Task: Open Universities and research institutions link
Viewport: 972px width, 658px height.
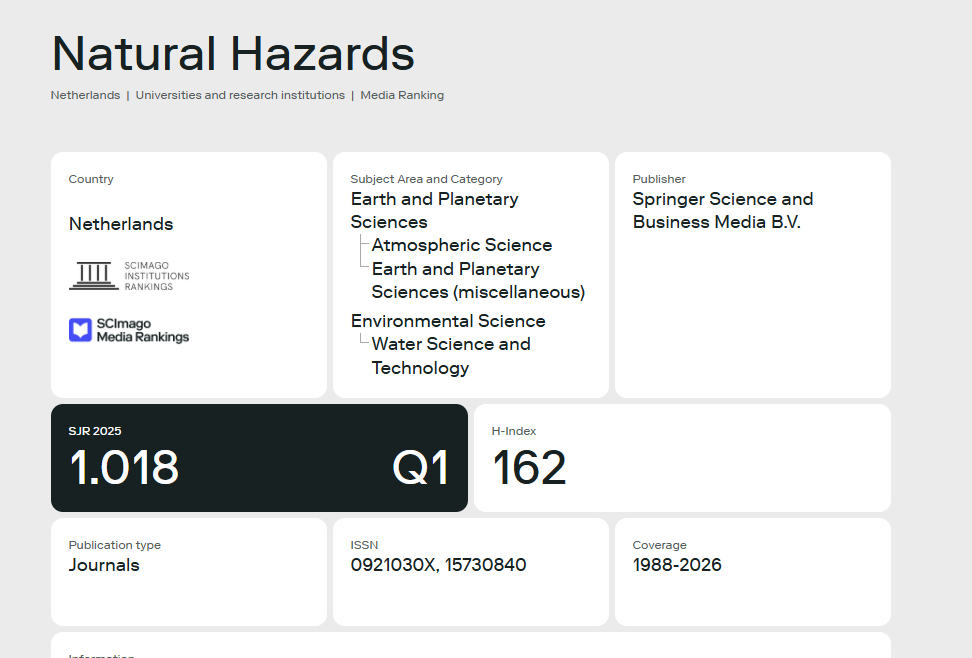Action: (x=240, y=95)
